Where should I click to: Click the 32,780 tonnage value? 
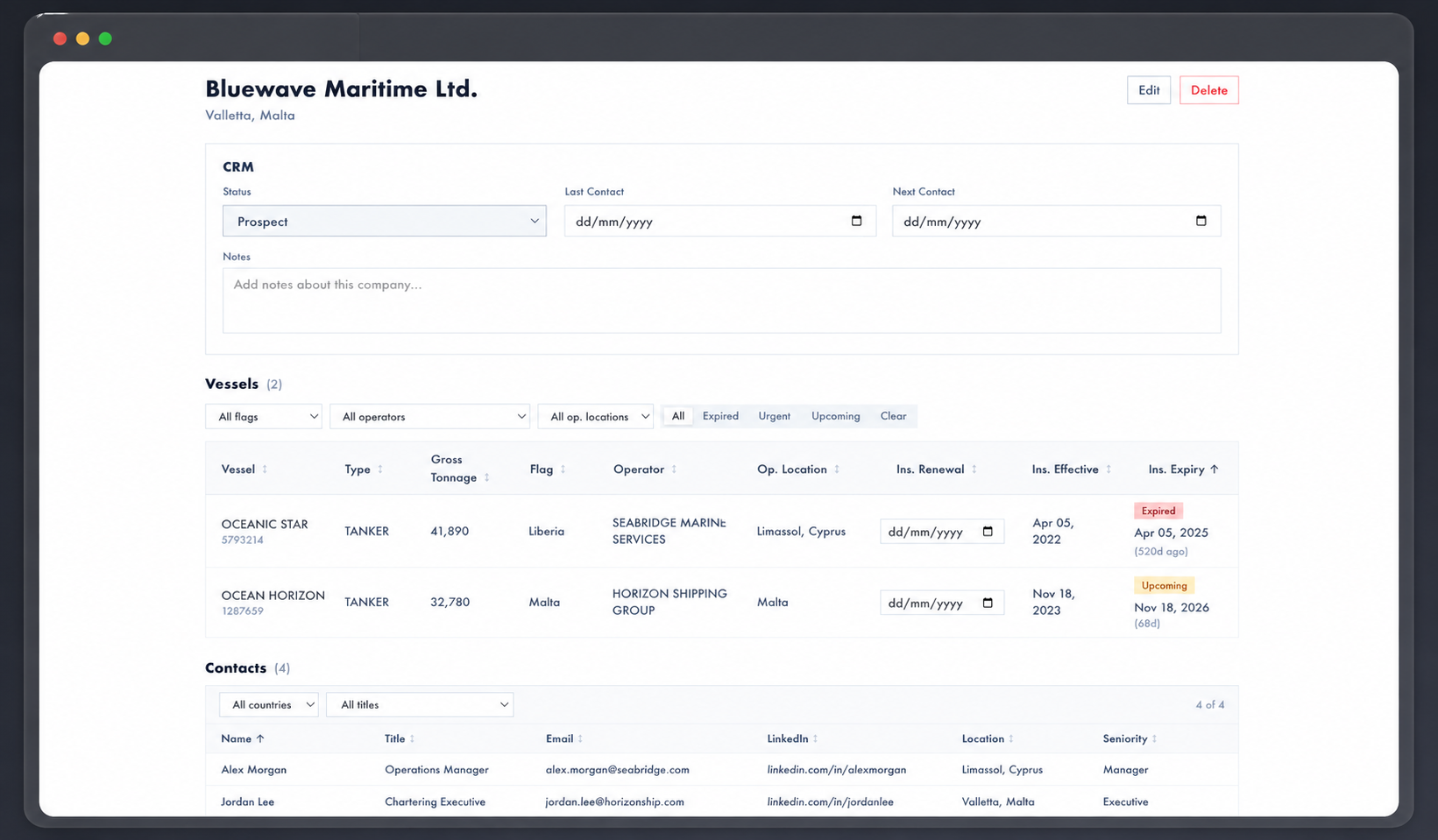pyautogui.click(x=450, y=602)
